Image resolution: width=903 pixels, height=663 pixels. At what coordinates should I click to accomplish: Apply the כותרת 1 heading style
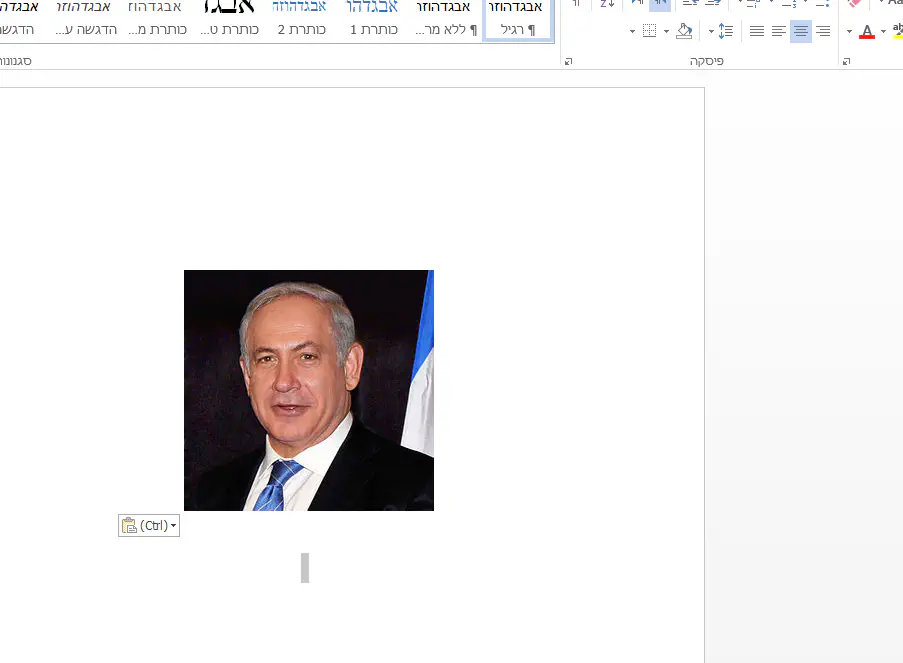(x=373, y=20)
